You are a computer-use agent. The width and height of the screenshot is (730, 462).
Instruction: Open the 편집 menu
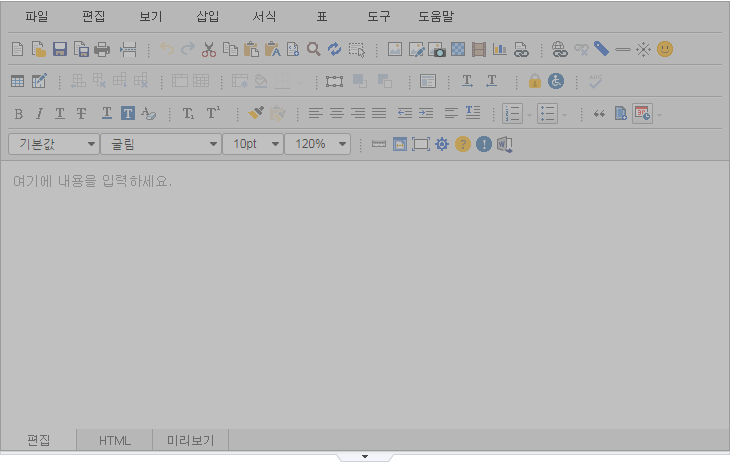click(x=94, y=17)
